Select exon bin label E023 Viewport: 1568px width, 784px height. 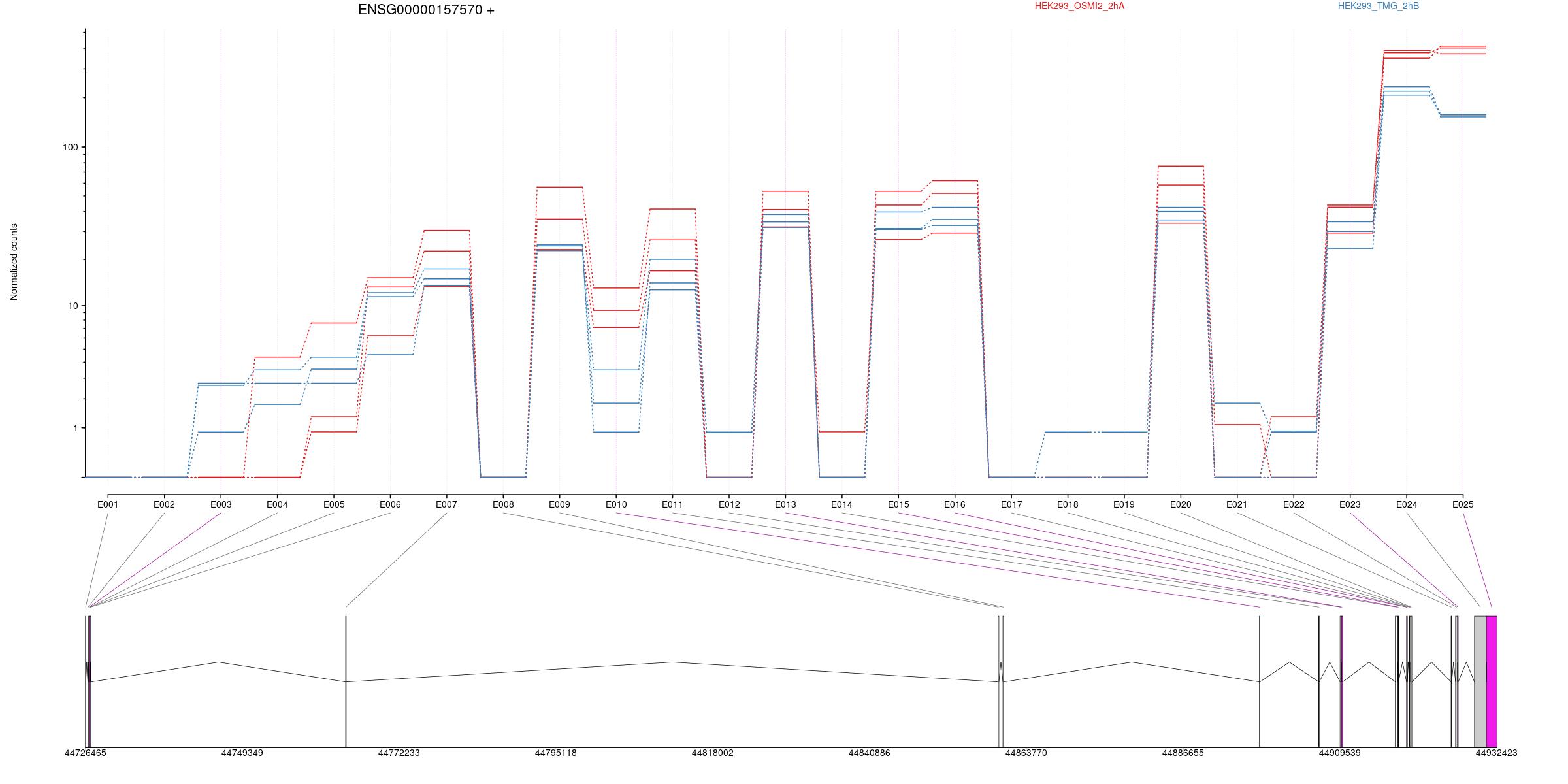click(x=1350, y=504)
